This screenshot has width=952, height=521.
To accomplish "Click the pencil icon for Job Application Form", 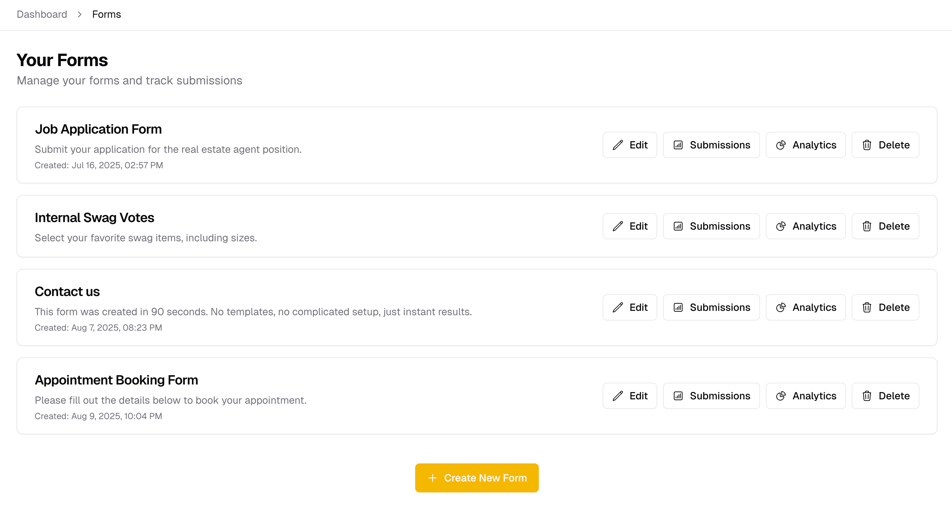I will click(617, 145).
